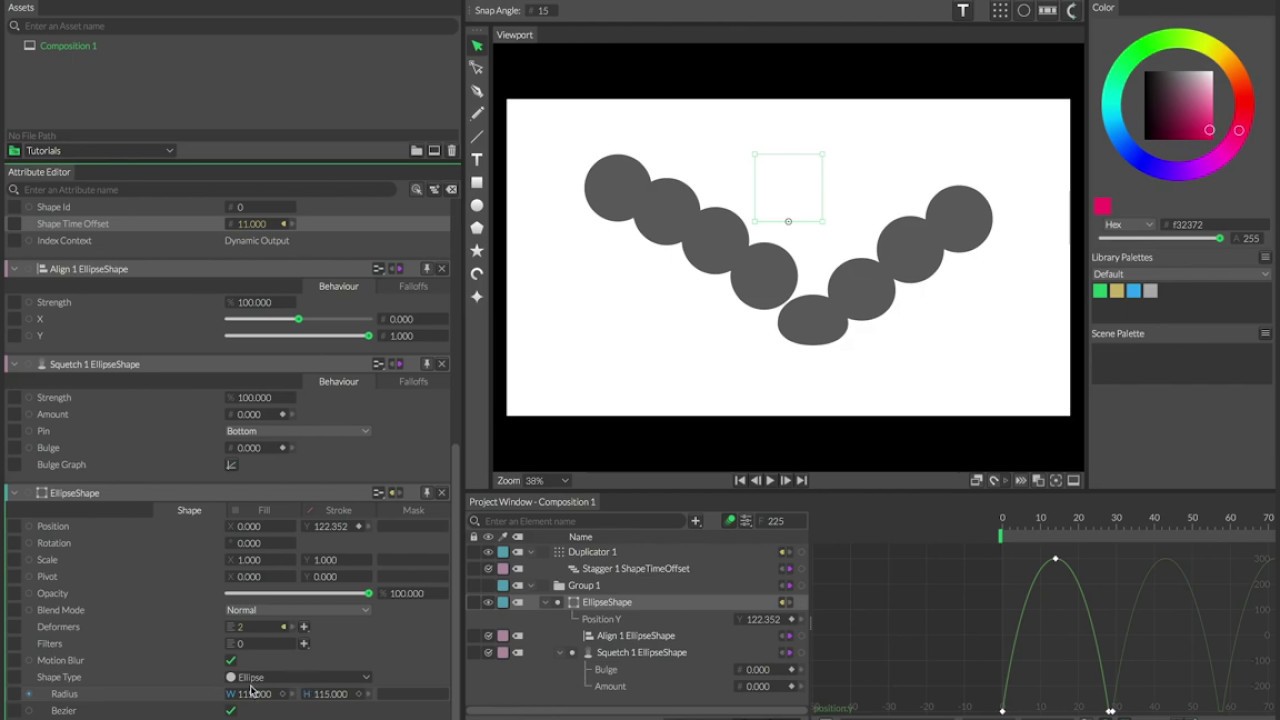The image size is (1280, 720).
Task: Select the Text tool in the left toolbar
Action: (477, 159)
